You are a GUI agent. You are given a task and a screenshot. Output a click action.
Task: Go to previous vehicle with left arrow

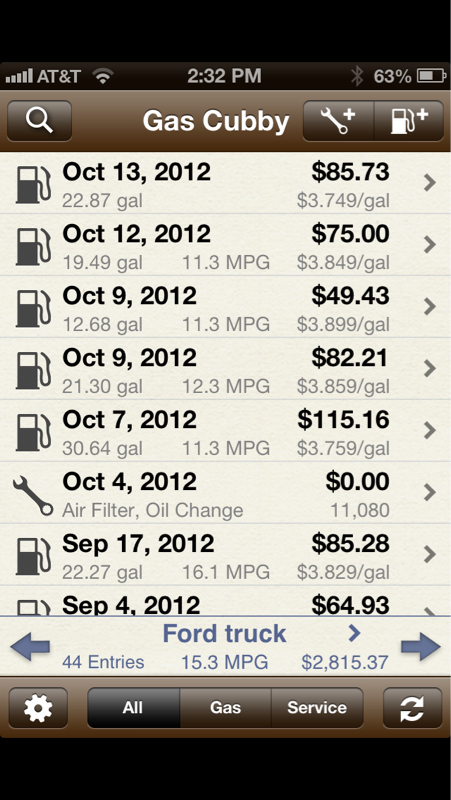(30, 647)
